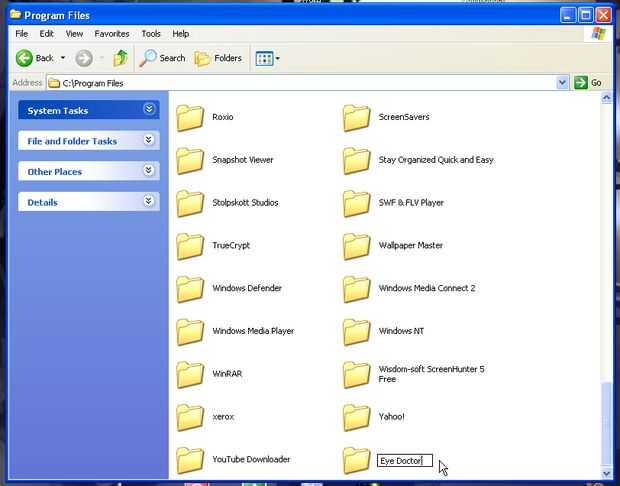Select the Windows Defender folder icon

click(190, 289)
